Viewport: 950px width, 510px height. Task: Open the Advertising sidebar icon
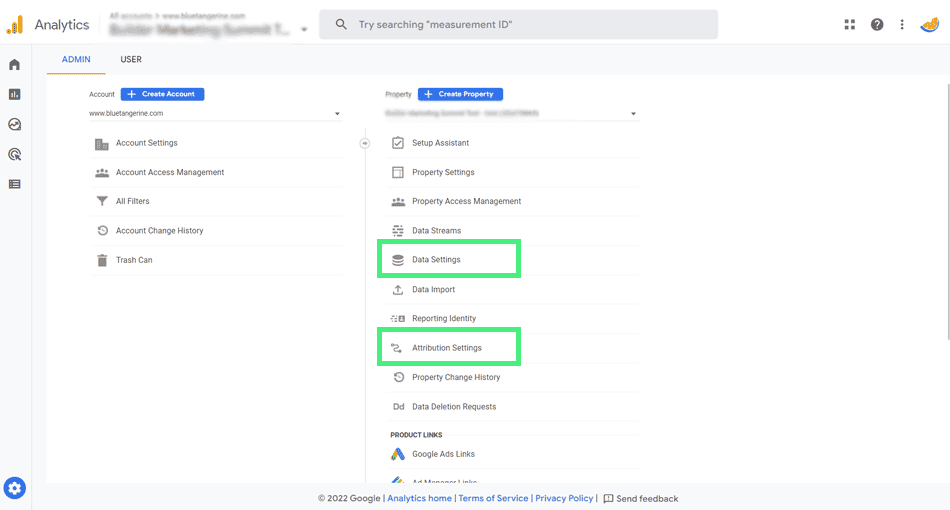pyautogui.click(x=15, y=154)
